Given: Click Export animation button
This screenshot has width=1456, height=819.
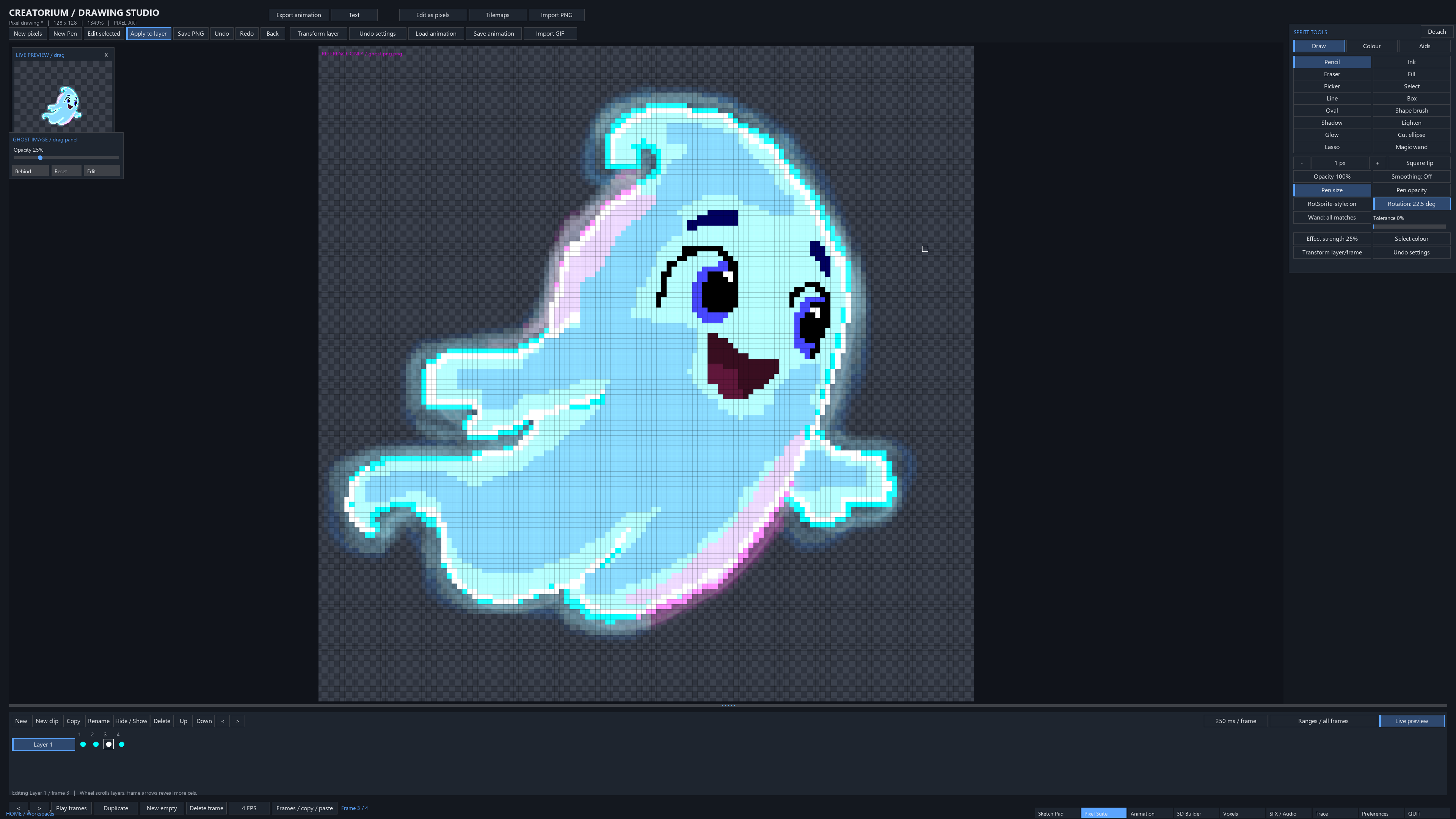Looking at the screenshot, I should [298, 15].
